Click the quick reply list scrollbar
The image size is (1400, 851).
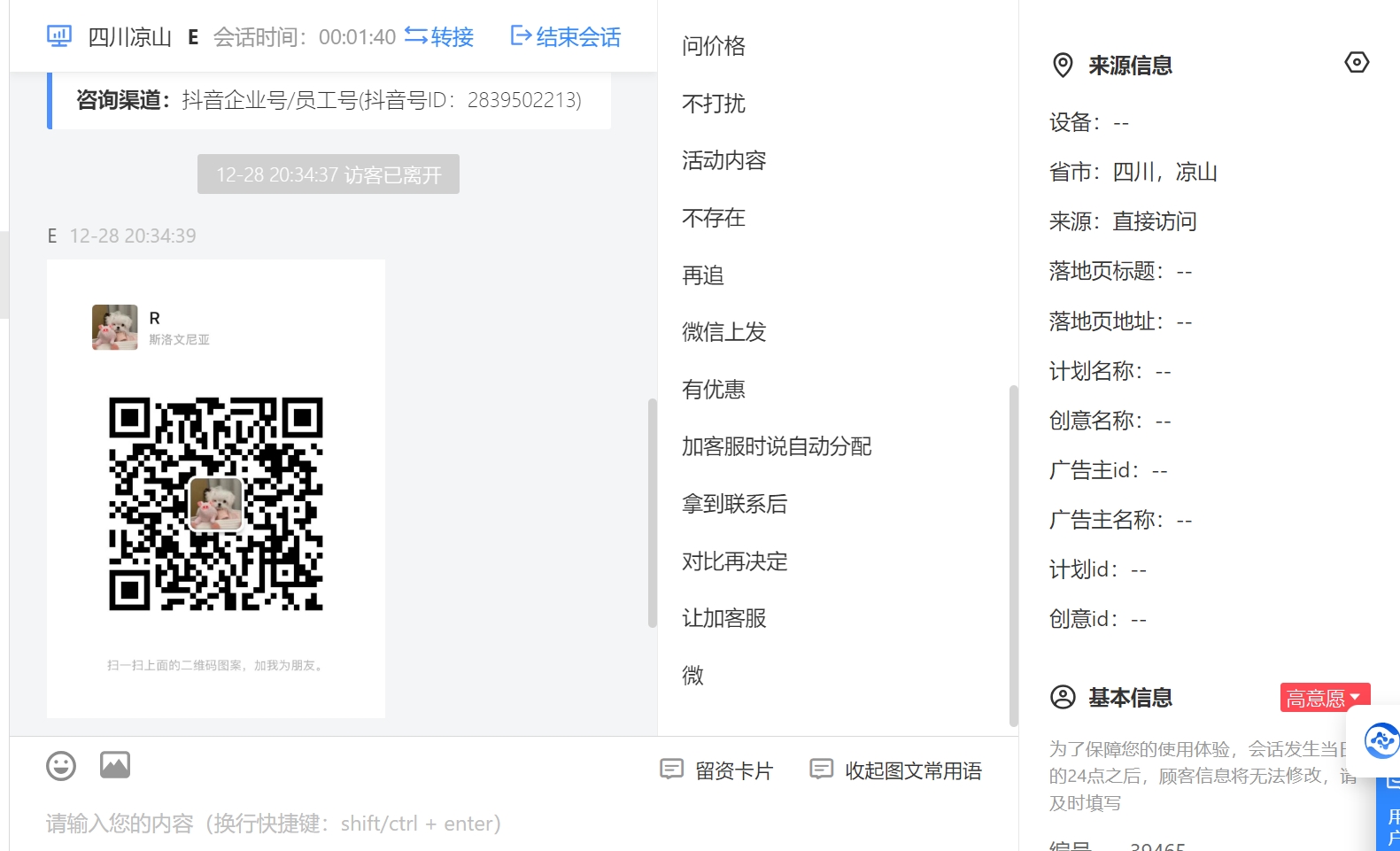pos(1013,556)
